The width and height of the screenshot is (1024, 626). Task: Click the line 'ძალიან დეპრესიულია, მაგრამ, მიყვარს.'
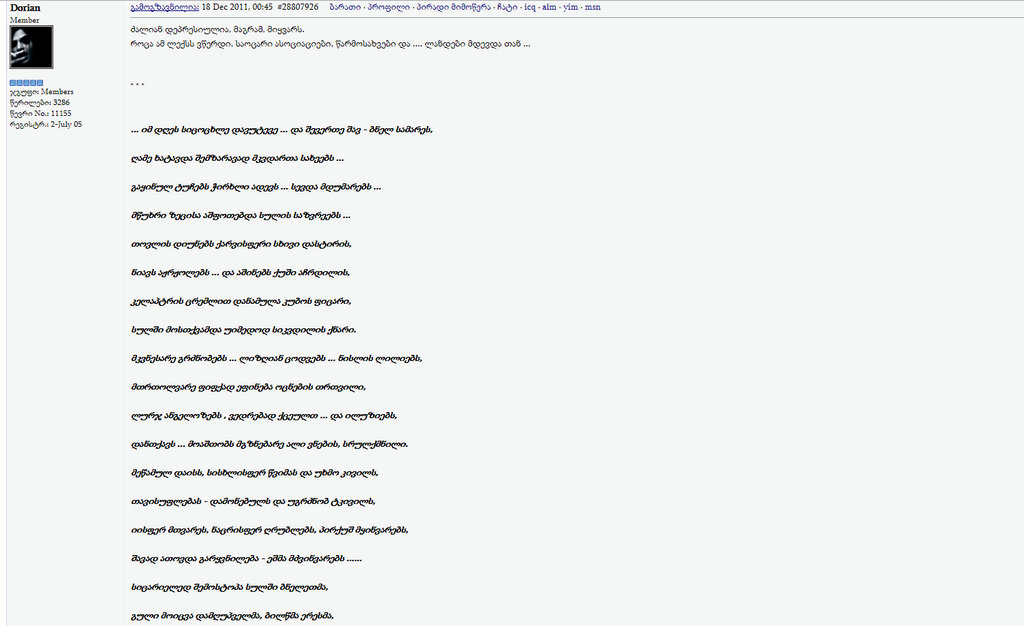[x=217, y=29]
